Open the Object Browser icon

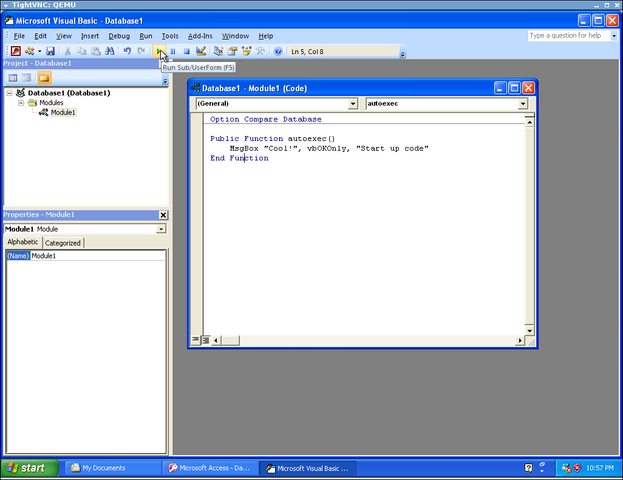[246, 51]
